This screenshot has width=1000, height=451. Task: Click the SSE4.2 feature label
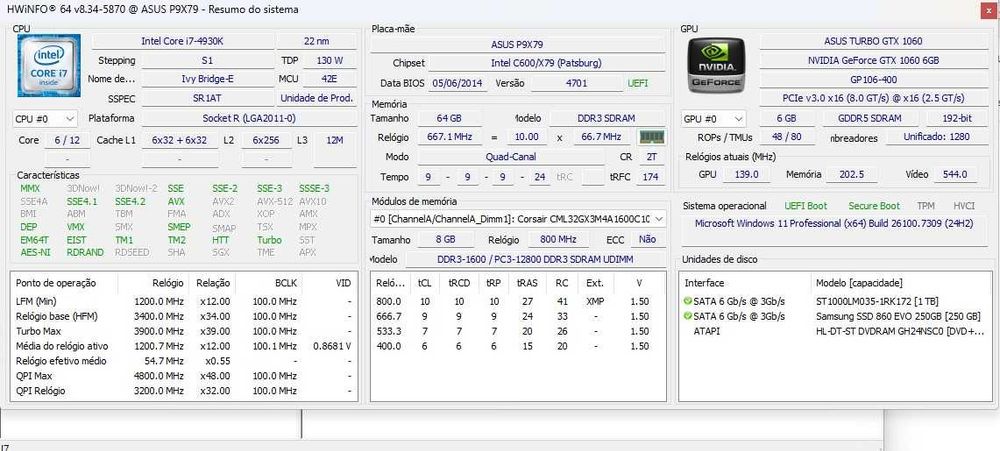coord(130,201)
